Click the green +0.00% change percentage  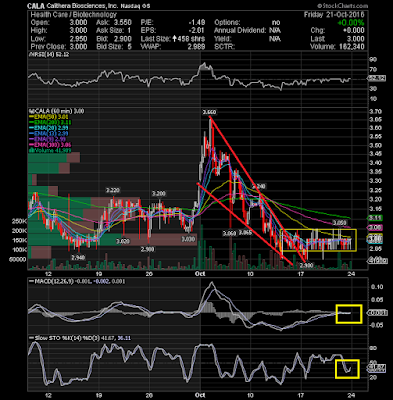click(351, 23)
